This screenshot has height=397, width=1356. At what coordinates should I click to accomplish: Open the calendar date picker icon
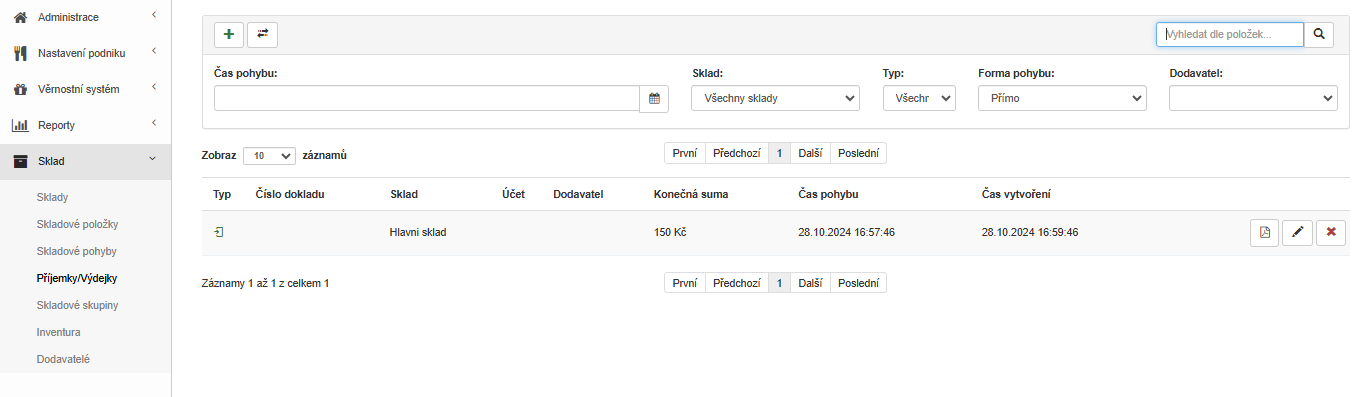(654, 98)
